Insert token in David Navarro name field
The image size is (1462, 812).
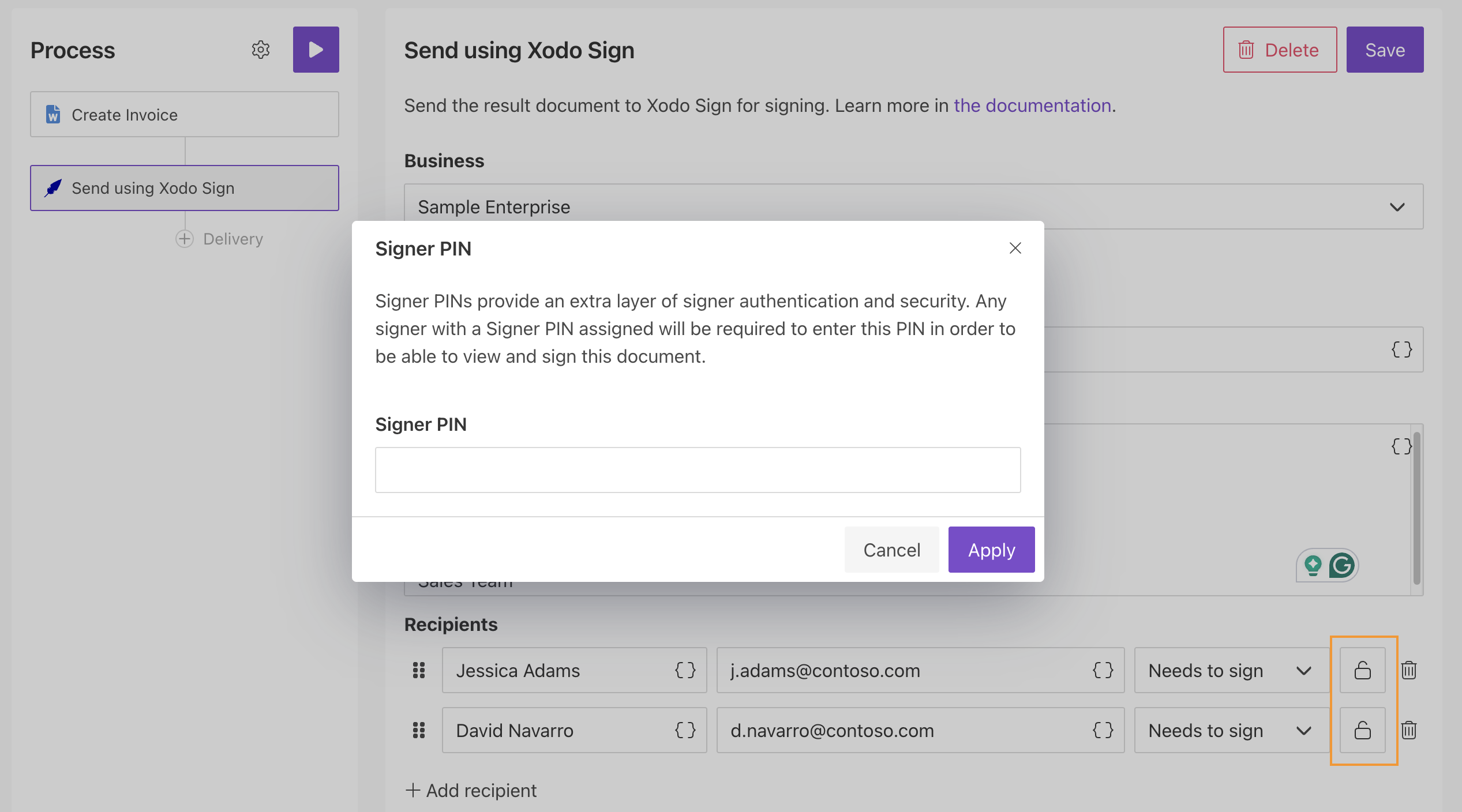coord(685,730)
